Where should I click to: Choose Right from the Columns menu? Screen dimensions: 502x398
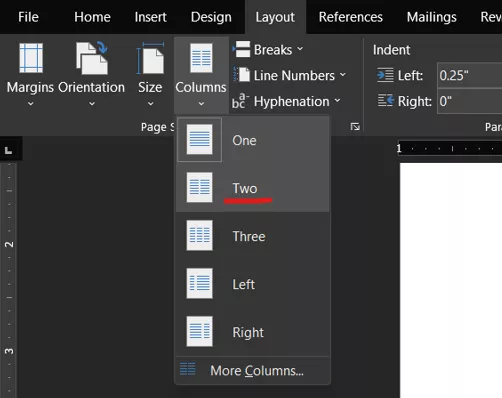pyautogui.click(x=253, y=332)
